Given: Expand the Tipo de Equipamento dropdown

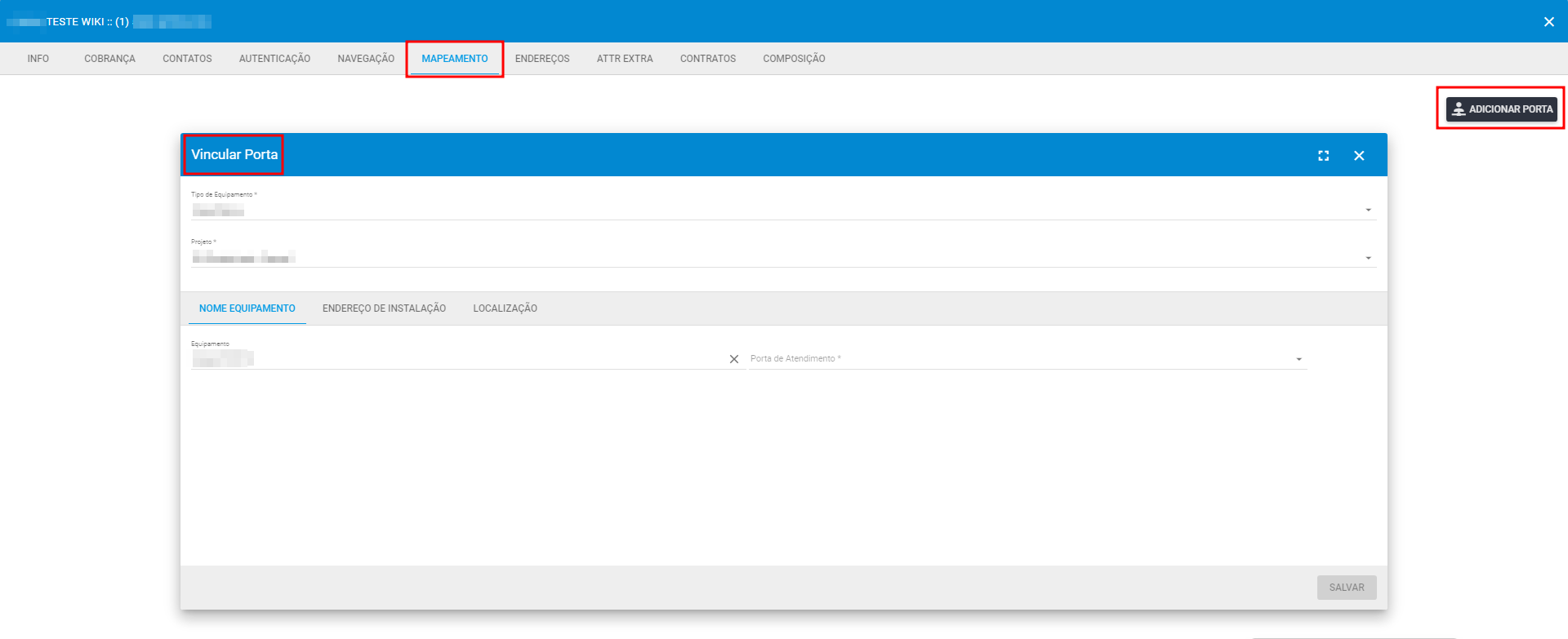Looking at the screenshot, I should tap(783, 210).
